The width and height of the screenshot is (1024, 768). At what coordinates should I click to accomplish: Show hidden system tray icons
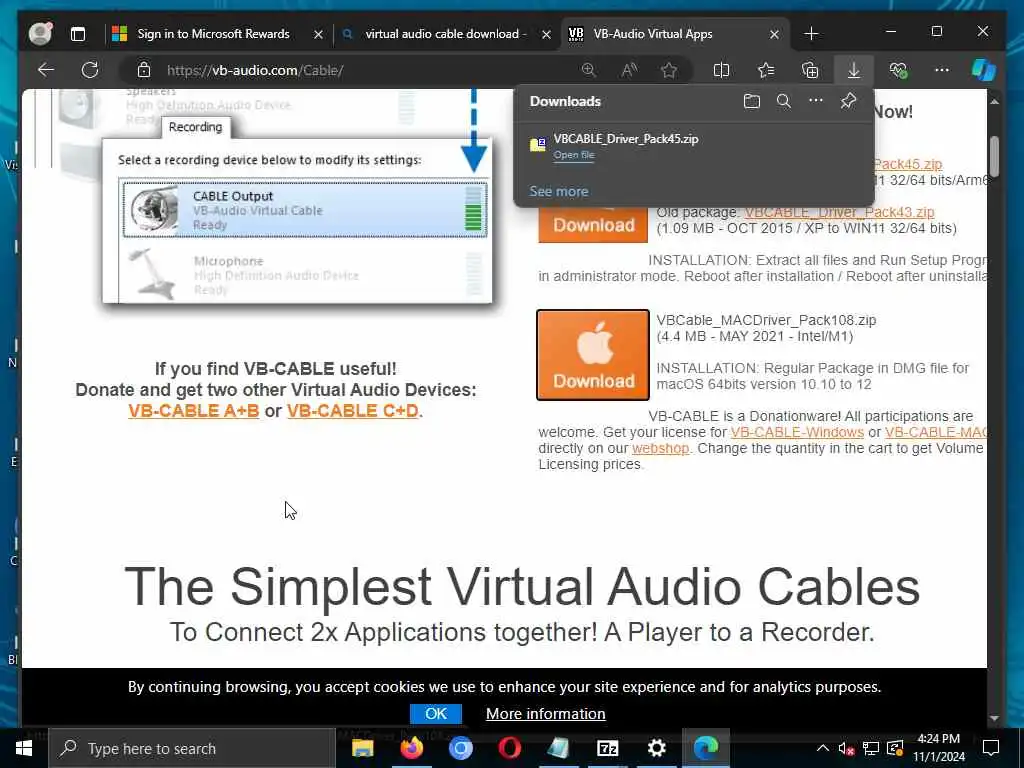point(822,748)
